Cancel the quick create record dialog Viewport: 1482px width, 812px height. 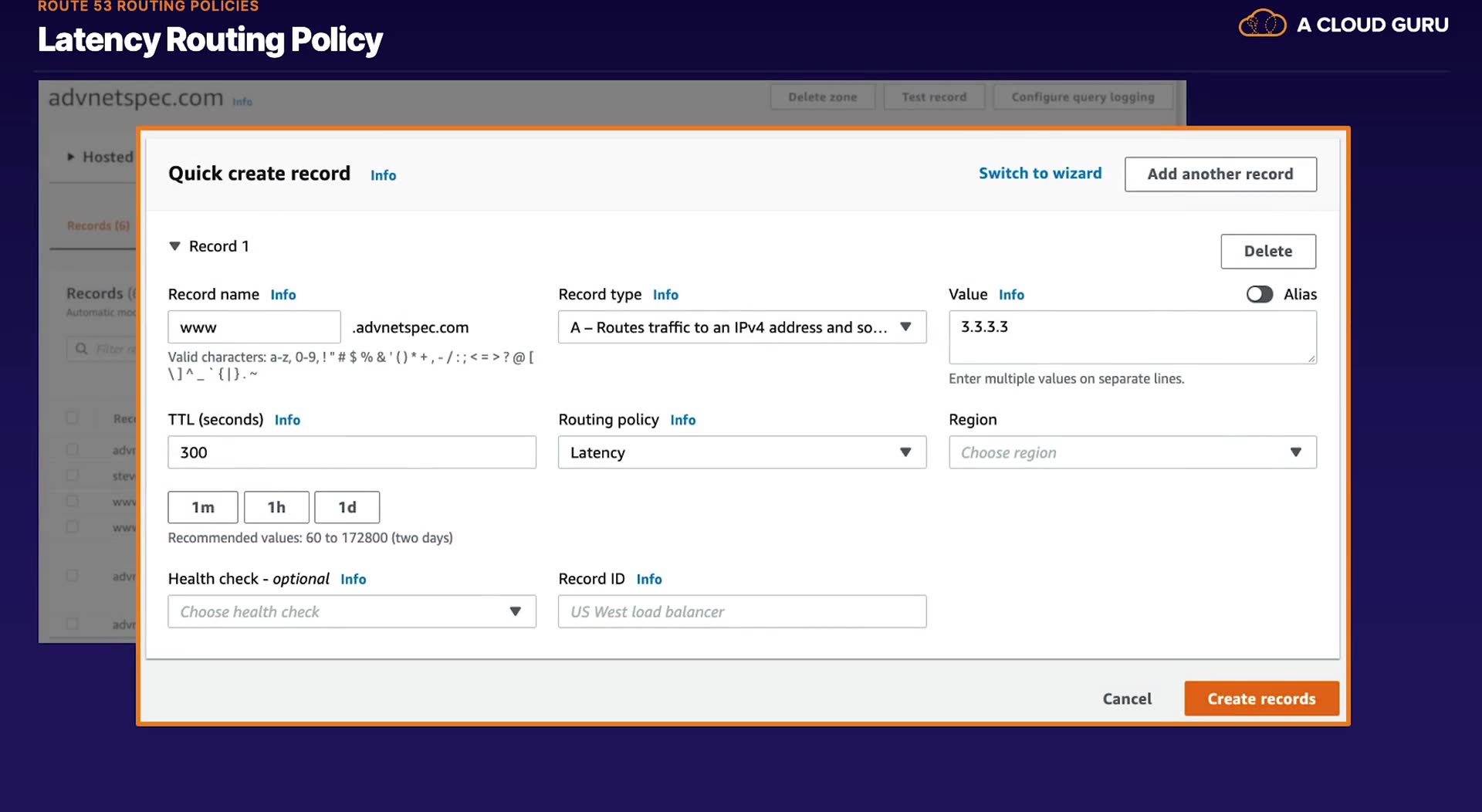pyautogui.click(x=1127, y=699)
